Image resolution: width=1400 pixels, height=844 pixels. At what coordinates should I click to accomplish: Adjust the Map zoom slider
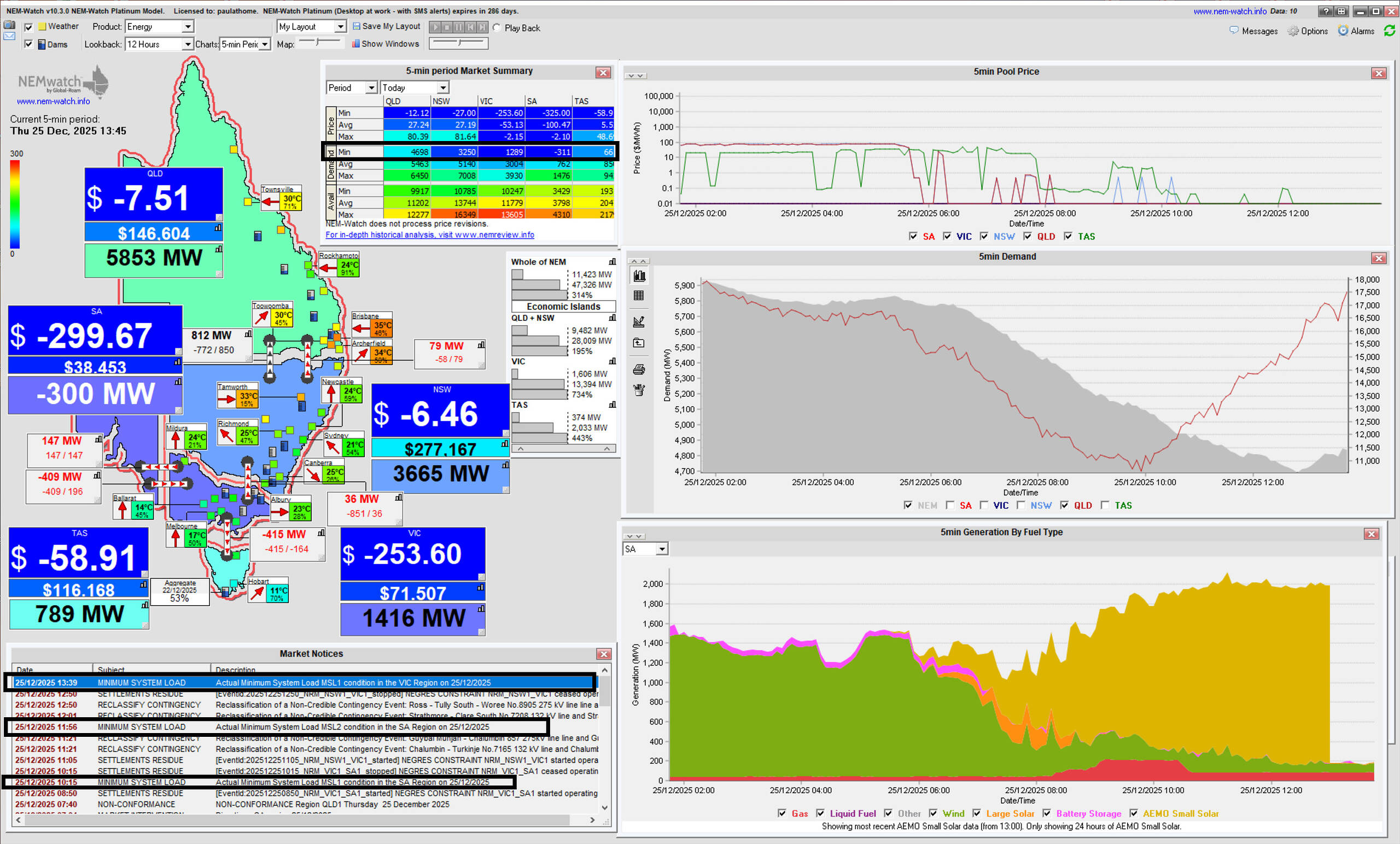(318, 42)
